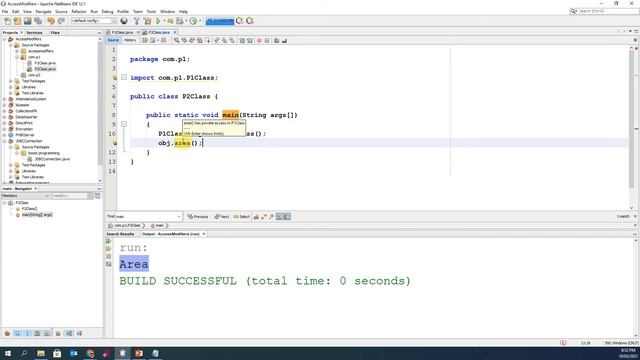Screen dimensions: 640x360
Task: Open the Tools menu
Action: [151, 11]
